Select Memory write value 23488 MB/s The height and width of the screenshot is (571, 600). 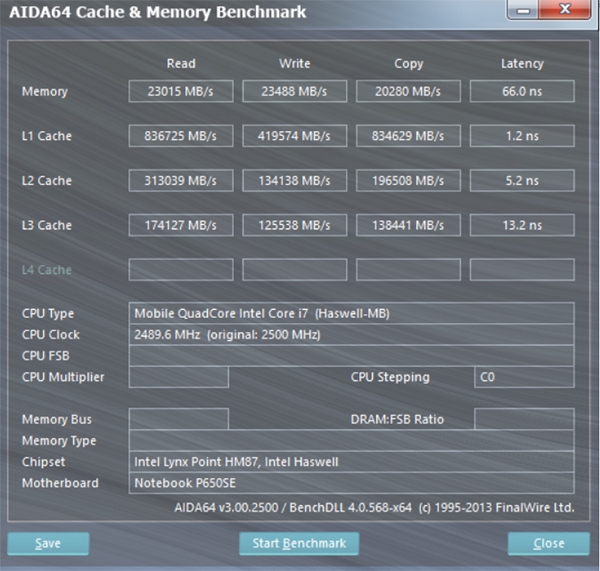295,91
